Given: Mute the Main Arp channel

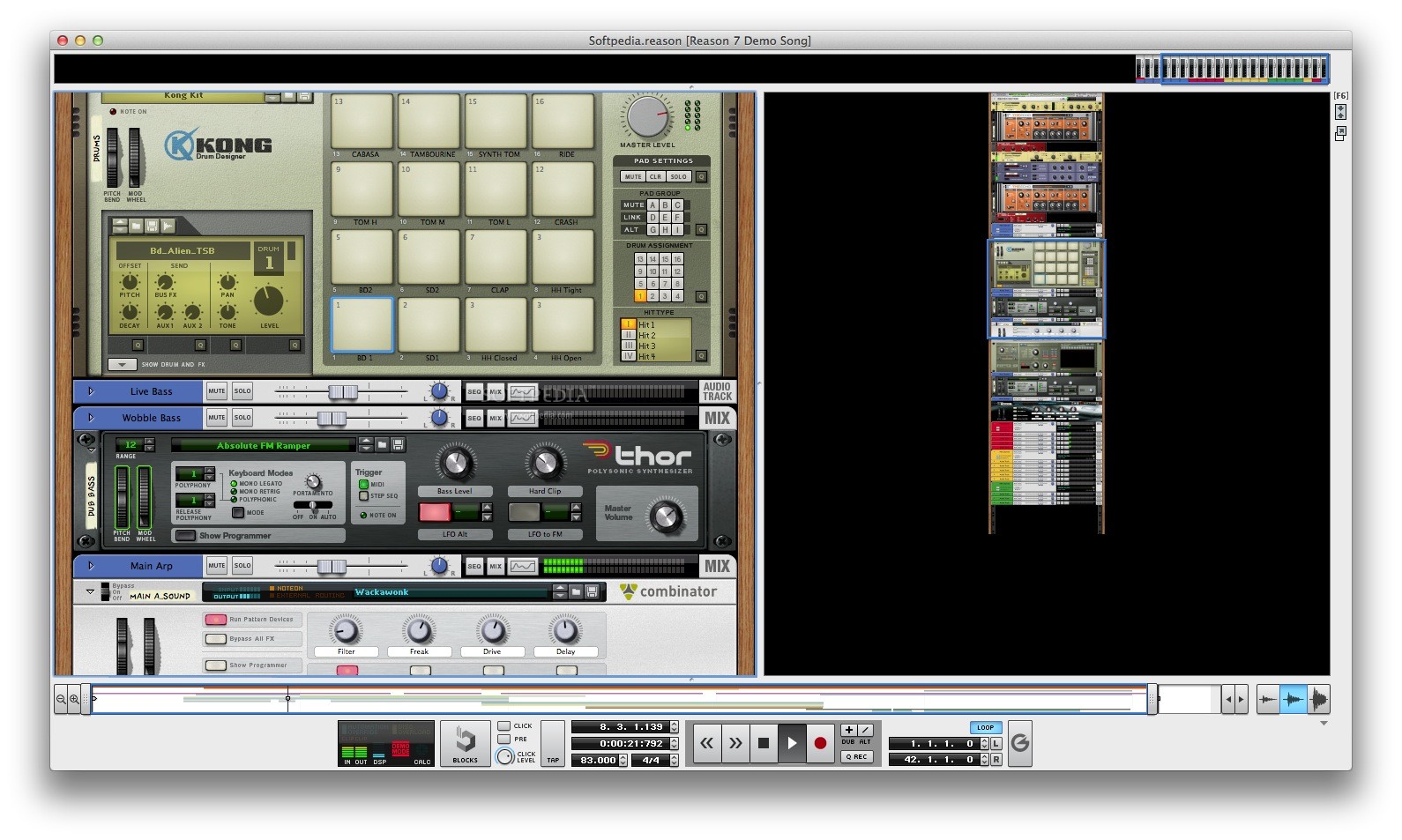Looking at the screenshot, I should click(x=217, y=566).
